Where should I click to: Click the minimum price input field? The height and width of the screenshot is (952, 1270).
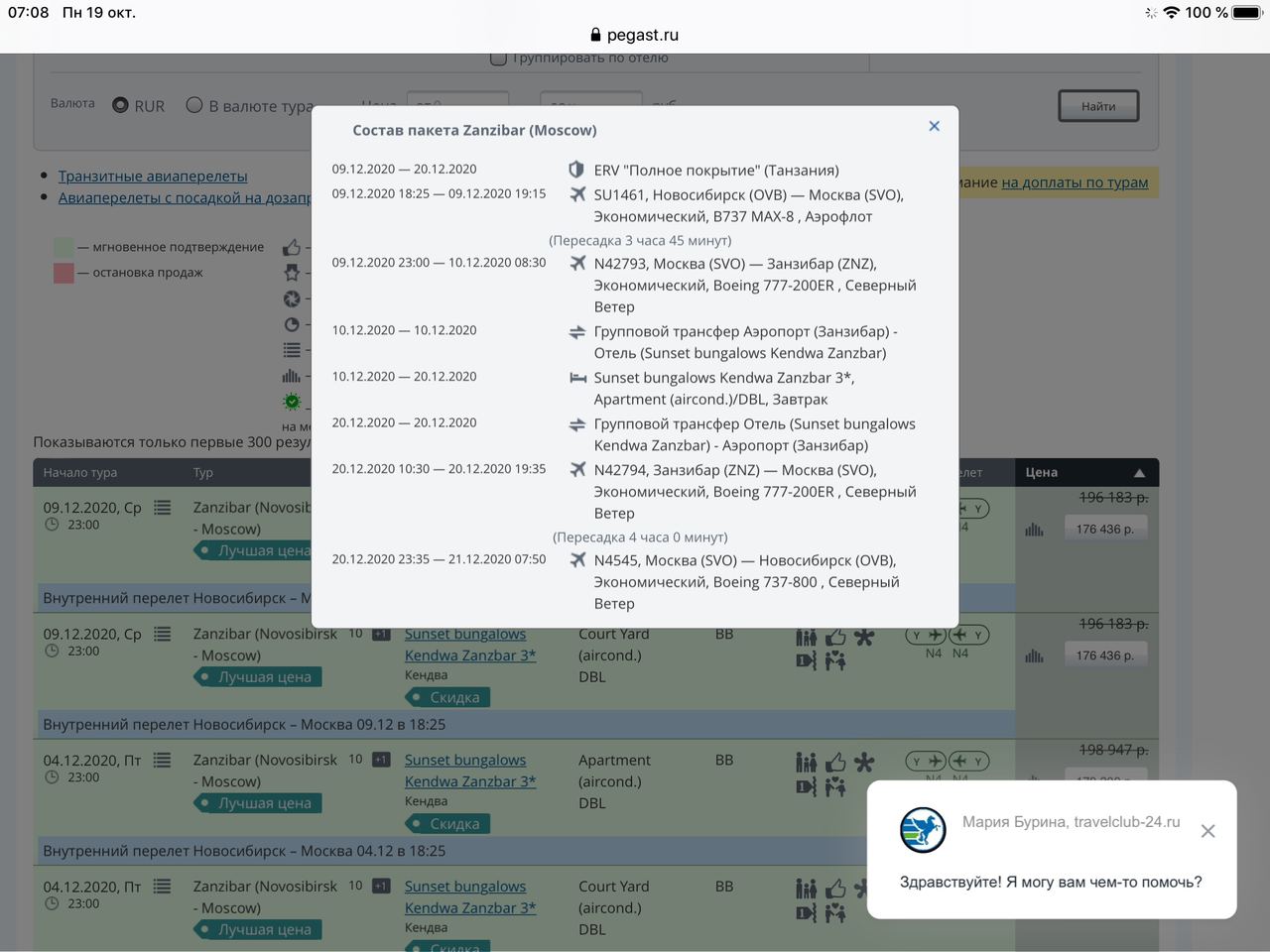click(x=457, y=101)
